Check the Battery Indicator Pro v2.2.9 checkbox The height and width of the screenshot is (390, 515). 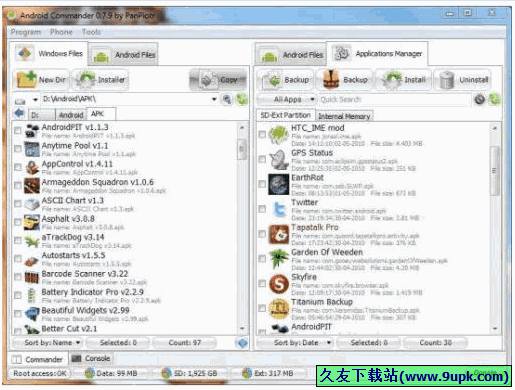(18, 296)
